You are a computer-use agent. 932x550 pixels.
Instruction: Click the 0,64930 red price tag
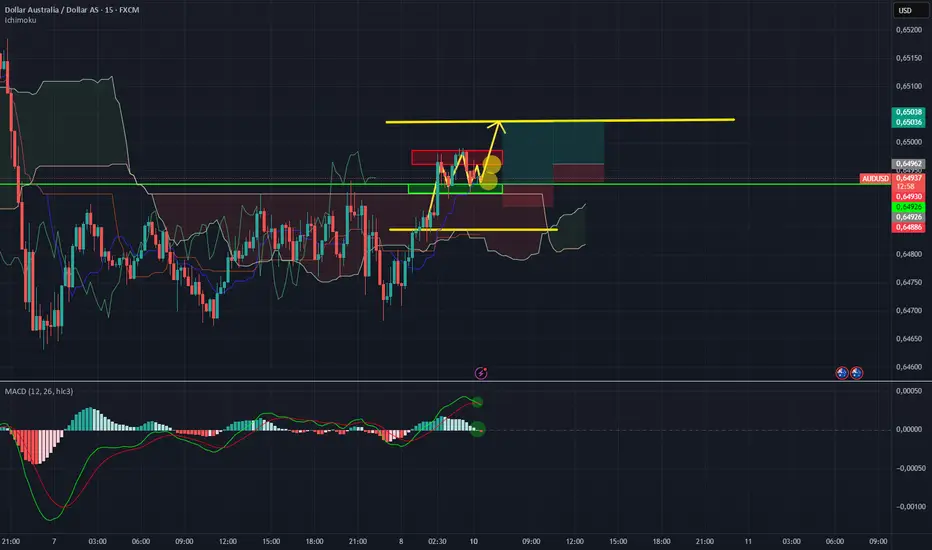(x=908, y=196)
